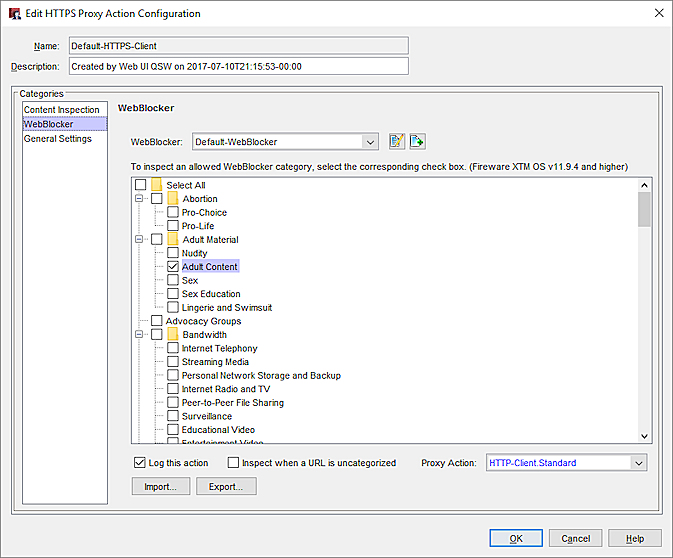Click the Abortion category folder icon
The image size is (673, 558).
click(x=173, y=199)
